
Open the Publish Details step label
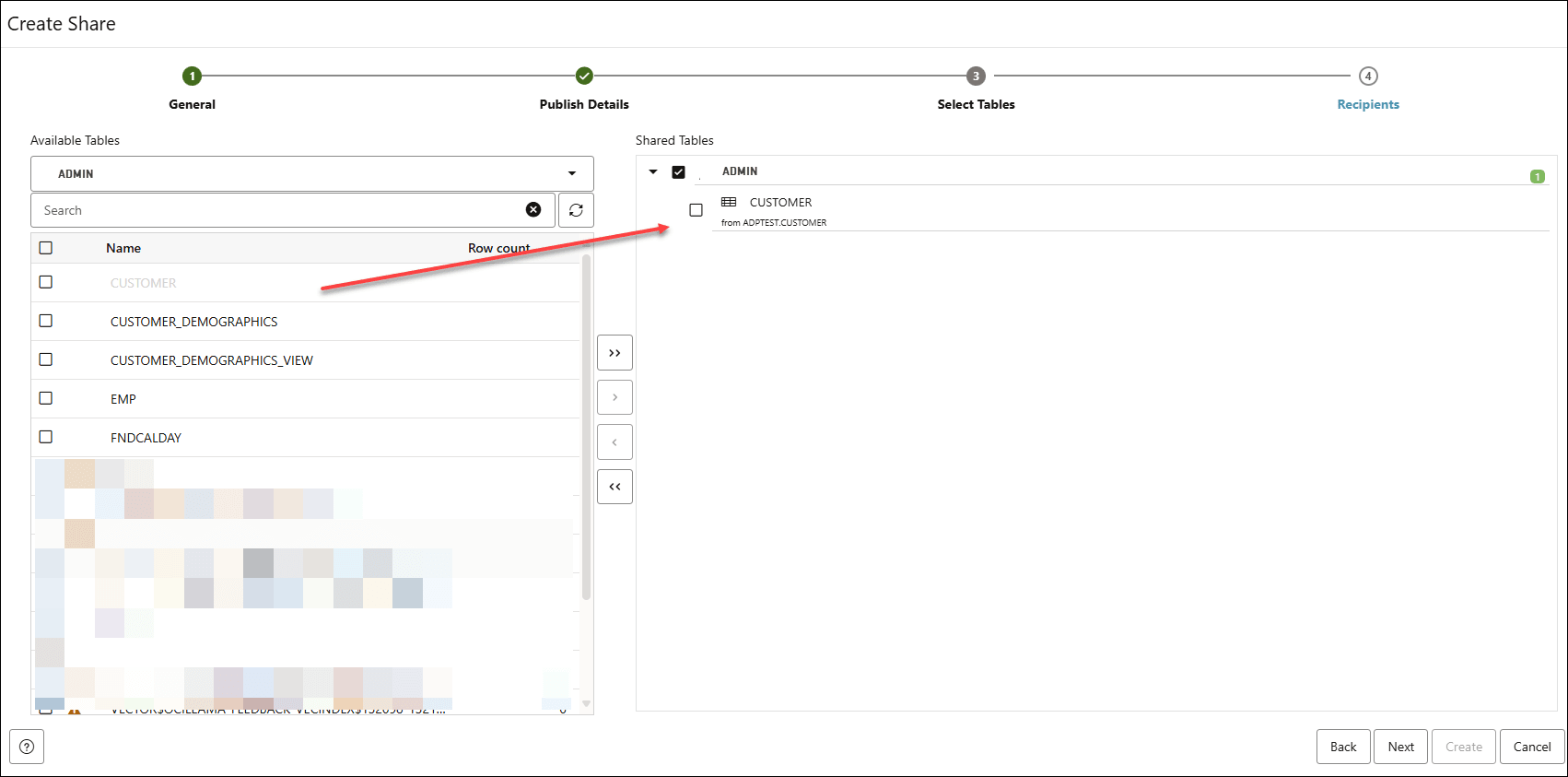584,104
